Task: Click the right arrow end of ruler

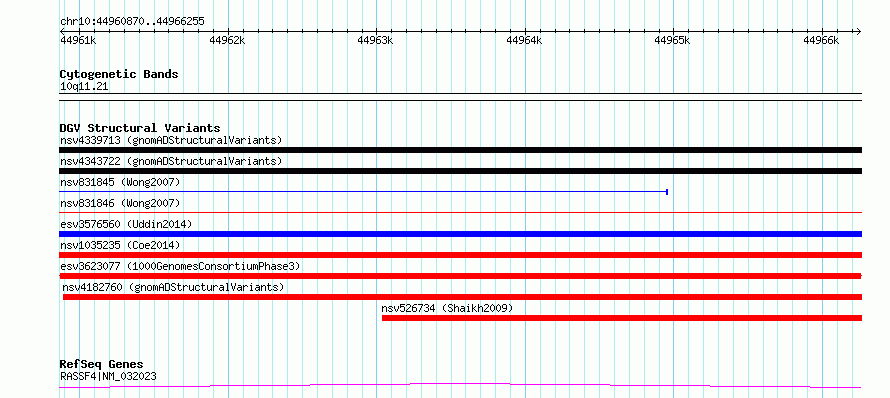Action: [x=858, y=31]
